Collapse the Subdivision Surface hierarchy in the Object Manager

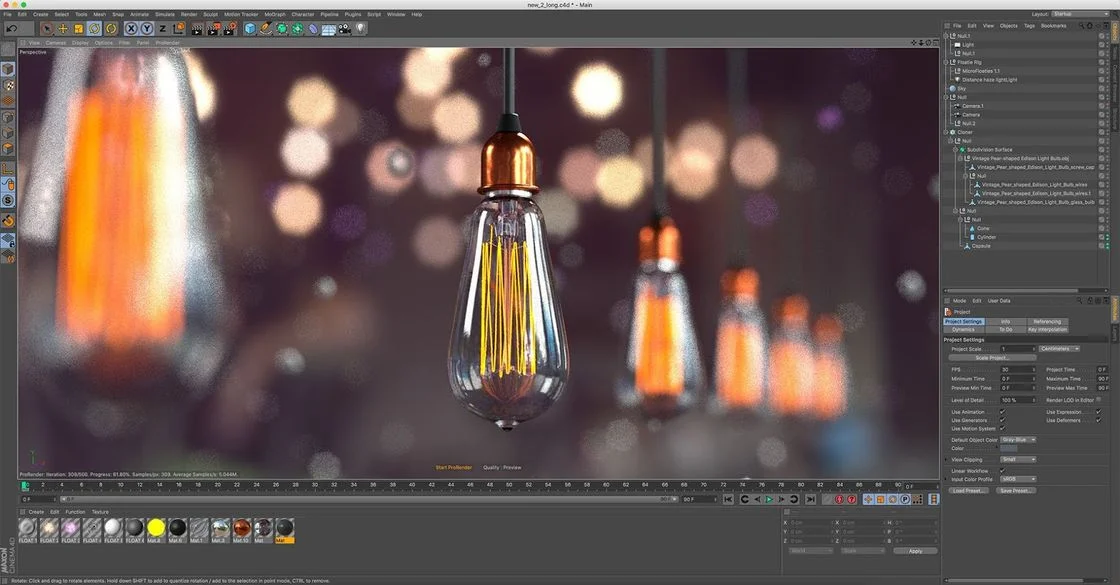953,149
